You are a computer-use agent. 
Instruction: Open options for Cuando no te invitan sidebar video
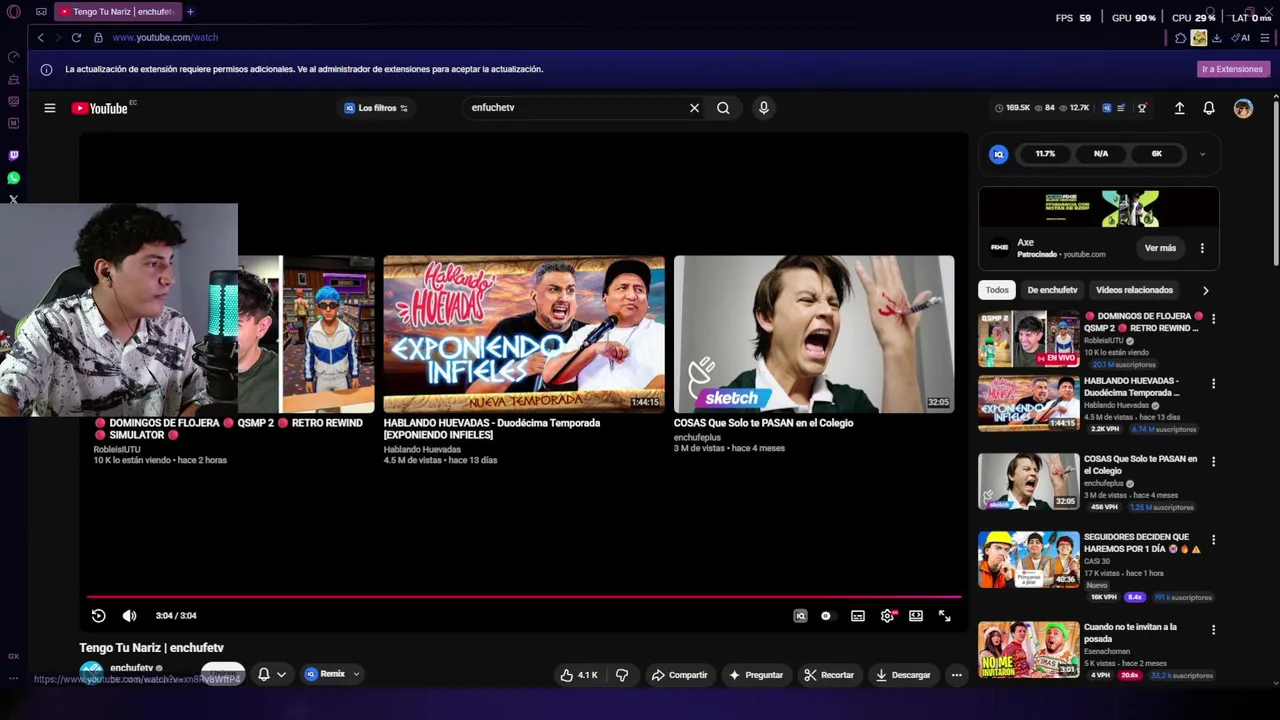click(1213, 630)
